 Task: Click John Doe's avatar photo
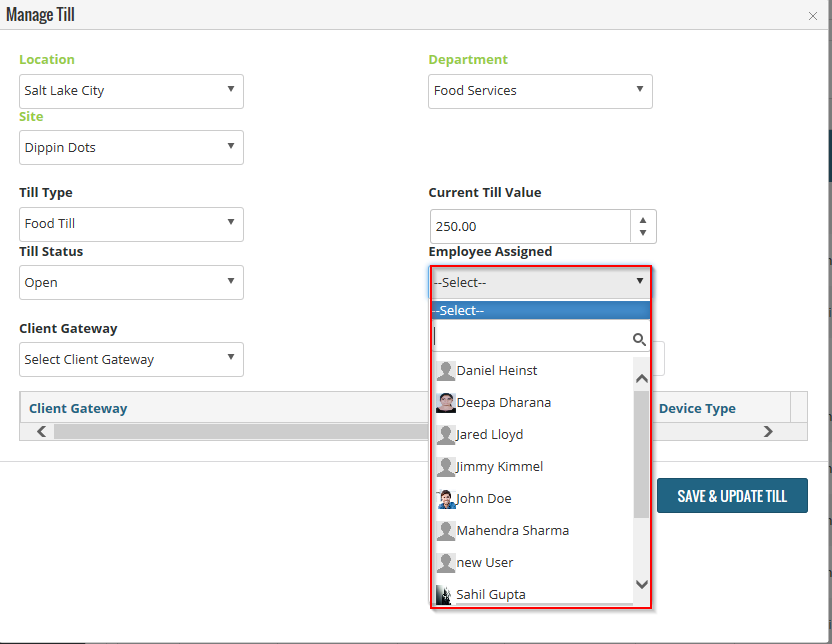pos(446,499)
